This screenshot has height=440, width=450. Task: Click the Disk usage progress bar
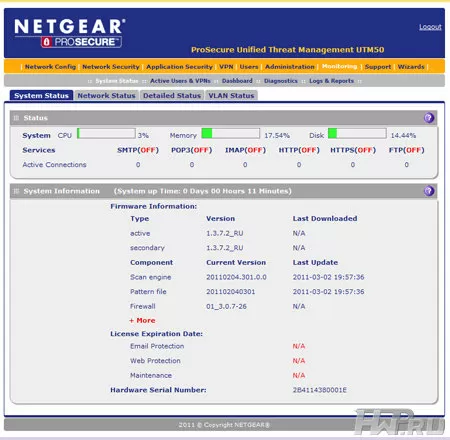[357, 133]
